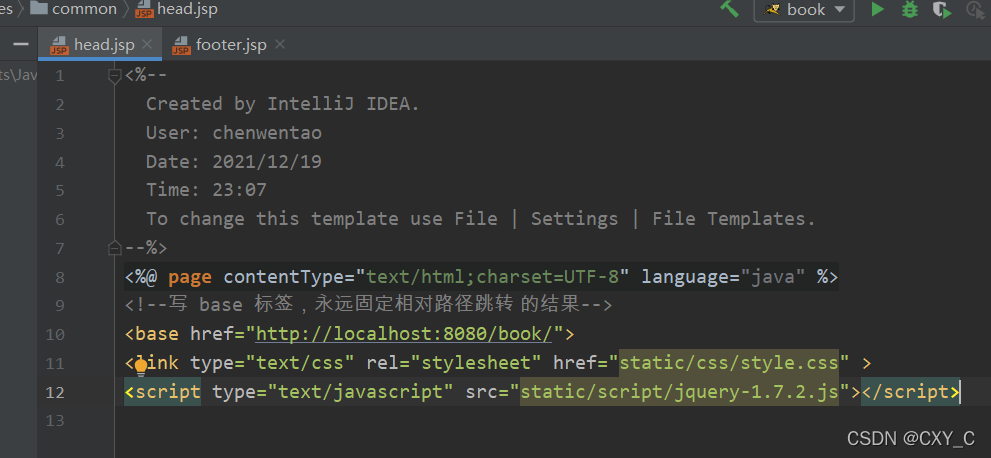This screenshot has height=458, width=991.
Task: Run with coverage using the shield icon
Action: point(942,9)
